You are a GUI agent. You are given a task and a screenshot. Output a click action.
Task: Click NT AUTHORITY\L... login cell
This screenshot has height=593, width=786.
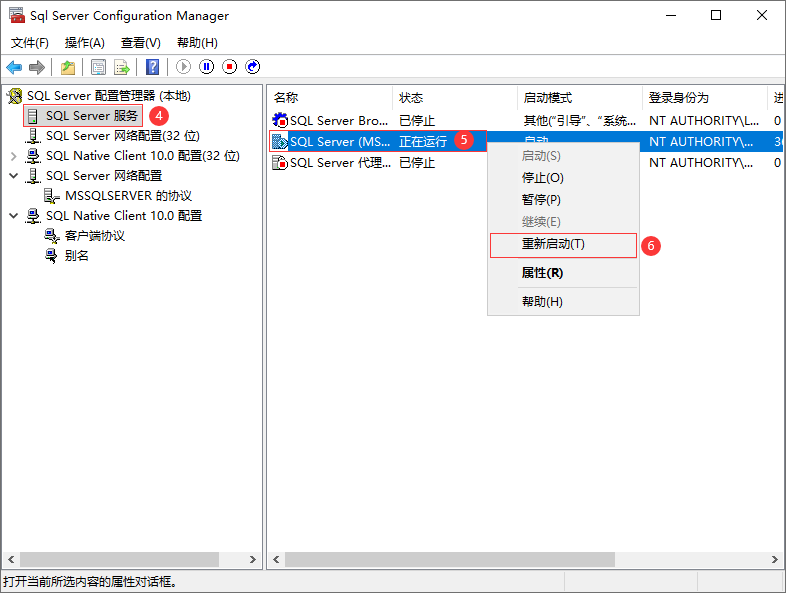coord(704,120)
